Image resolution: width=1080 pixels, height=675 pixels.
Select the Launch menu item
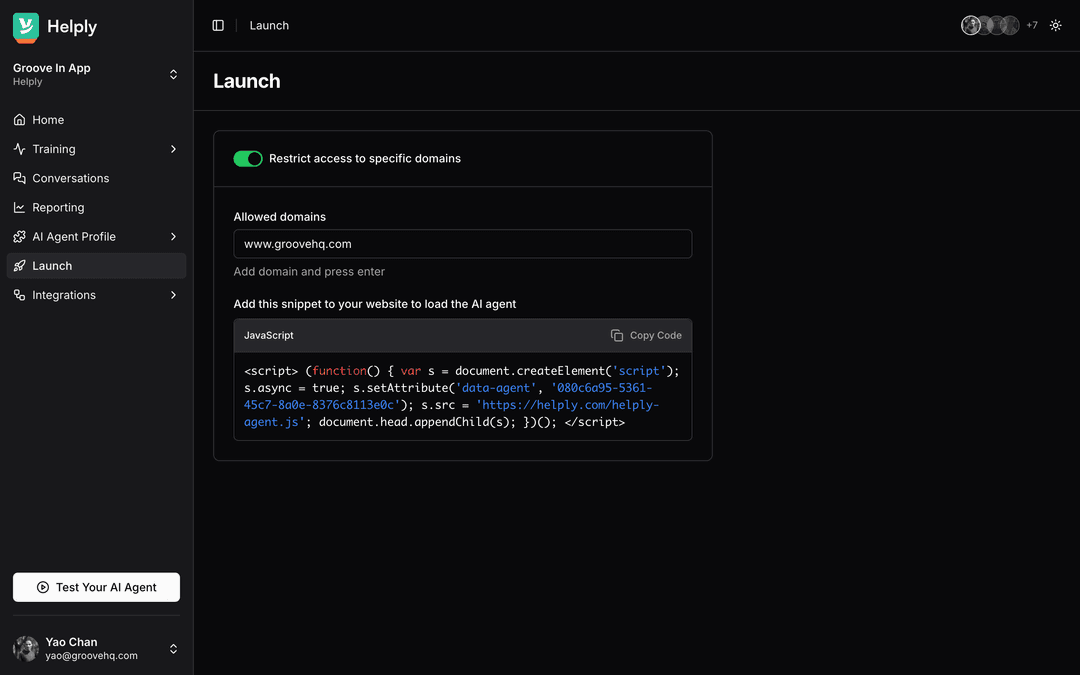coord(96,266)
